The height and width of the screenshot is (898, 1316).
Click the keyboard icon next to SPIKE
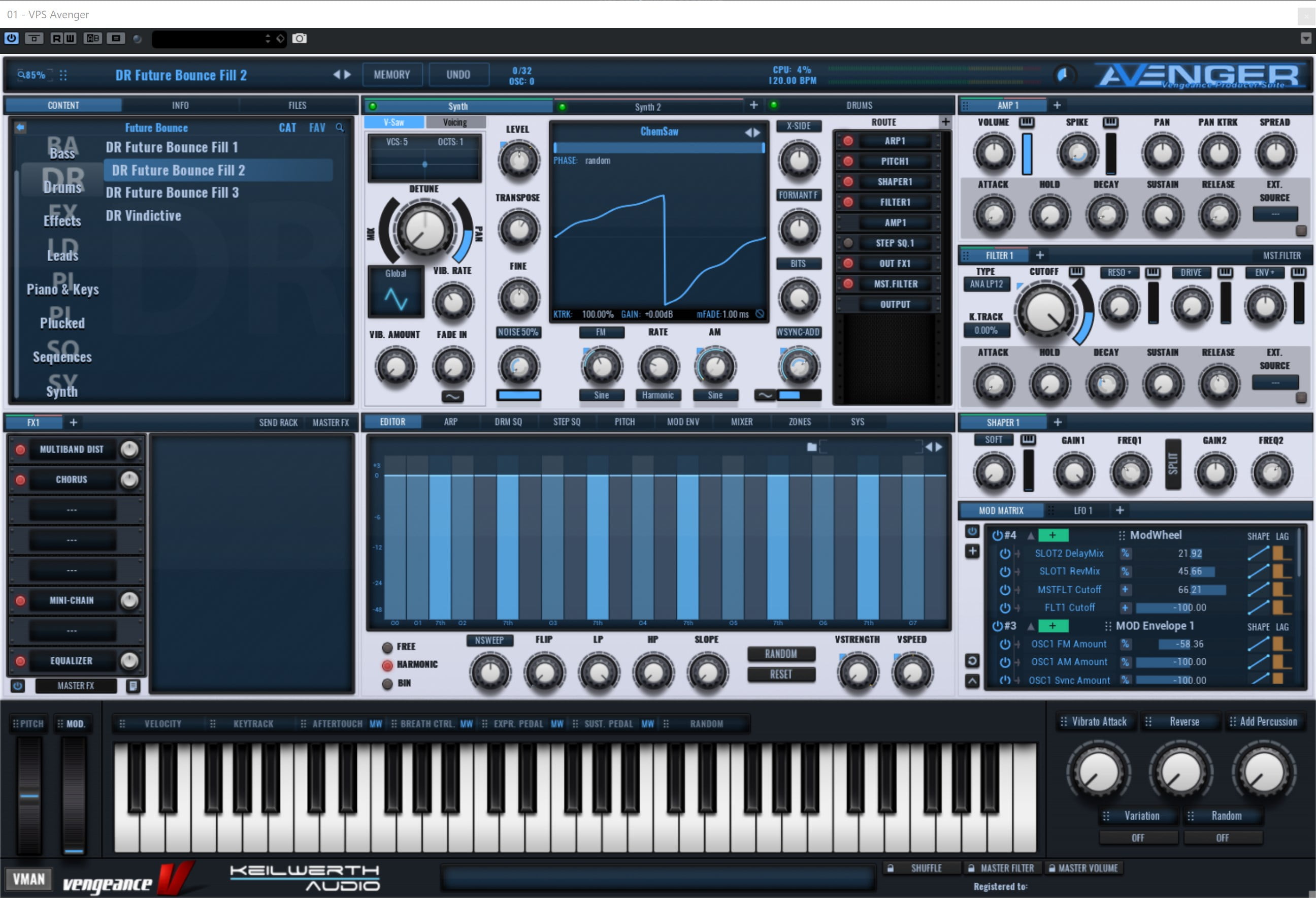tap(1110, 122)
